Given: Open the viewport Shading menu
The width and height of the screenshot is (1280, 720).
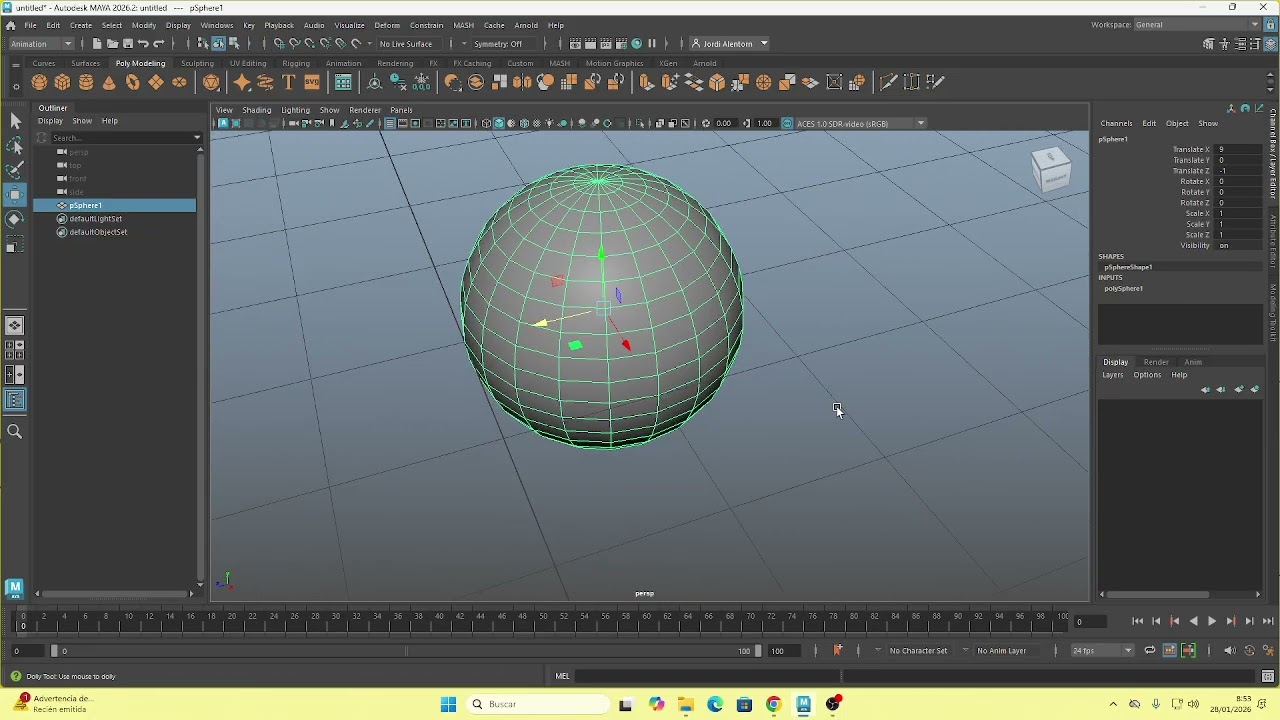Looking at the screenshot, I should 257,110.
